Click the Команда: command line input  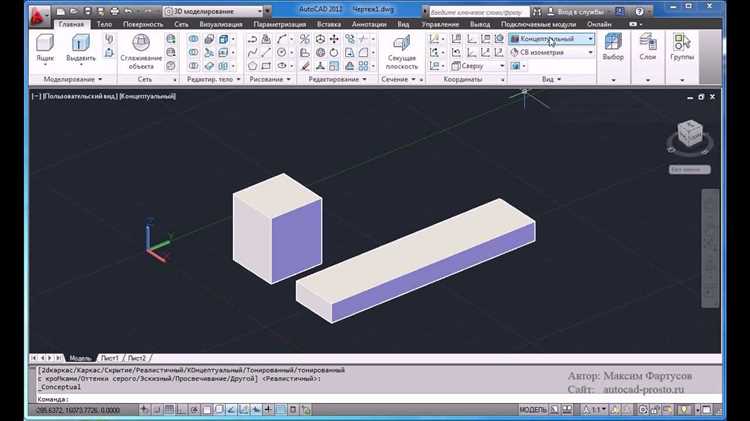378,399
